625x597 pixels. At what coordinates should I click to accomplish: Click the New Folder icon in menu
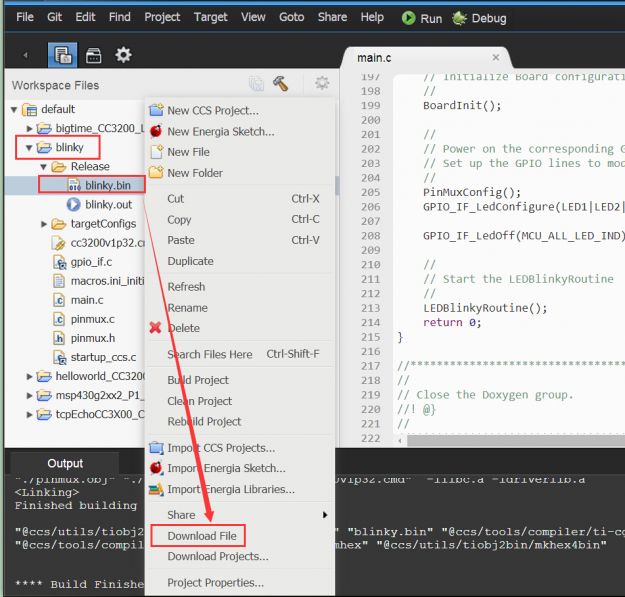(156, 172)
